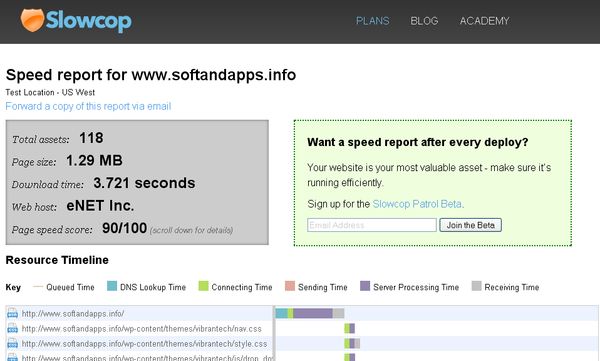Click the Sending Time pink swatch
Screen dimensions: 600x361
click(x=290, y=286)
